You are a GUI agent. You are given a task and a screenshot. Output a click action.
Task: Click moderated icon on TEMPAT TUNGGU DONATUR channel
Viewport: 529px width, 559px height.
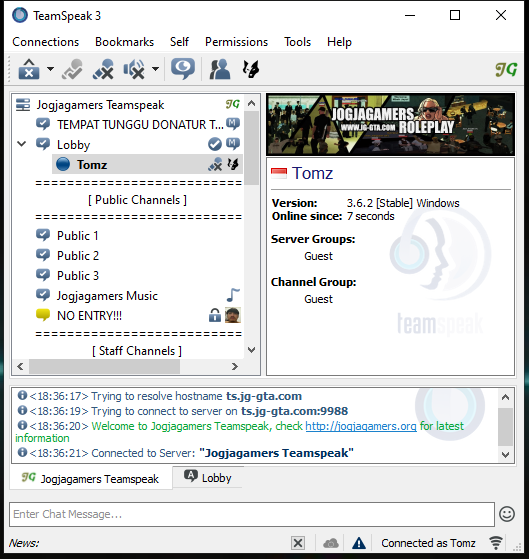tap(233, 124)
